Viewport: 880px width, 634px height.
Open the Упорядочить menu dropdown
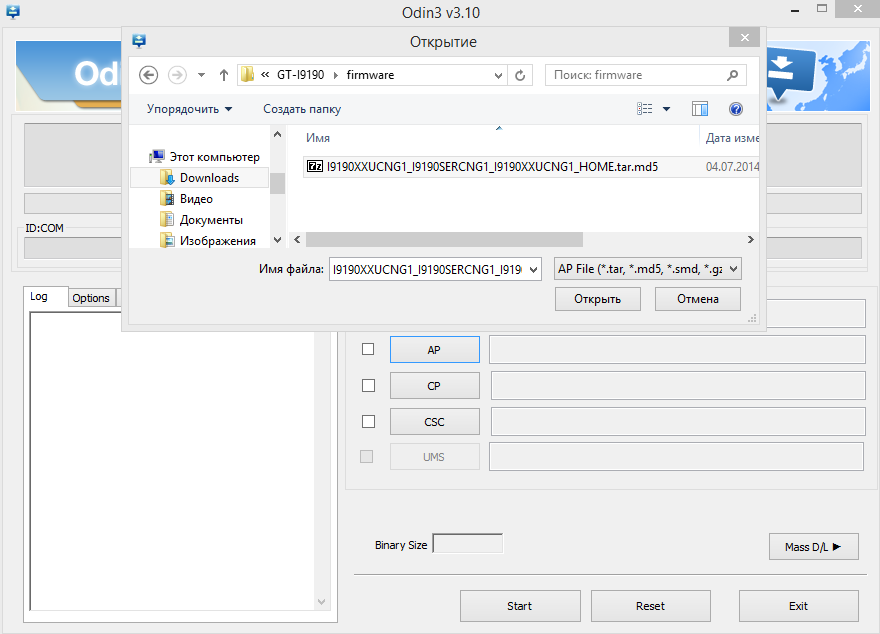189,109
